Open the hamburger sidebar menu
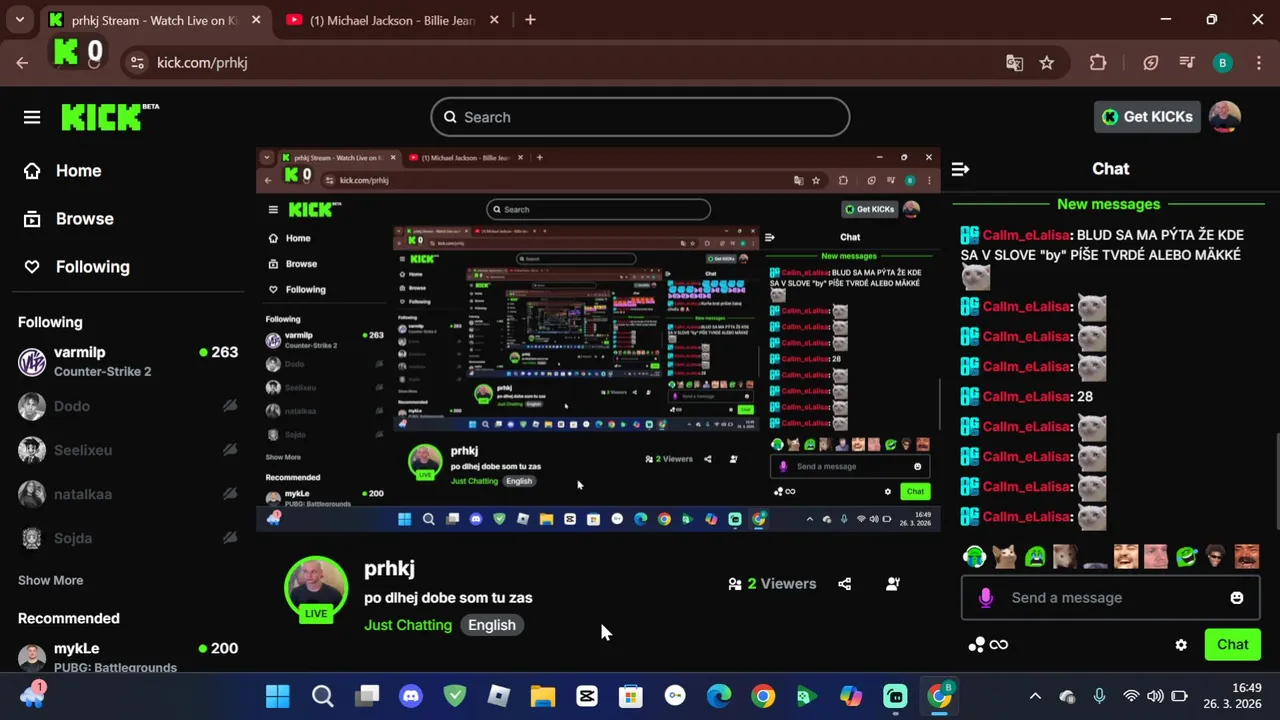The image size is (1280, 720). click(x=32, y=118)
